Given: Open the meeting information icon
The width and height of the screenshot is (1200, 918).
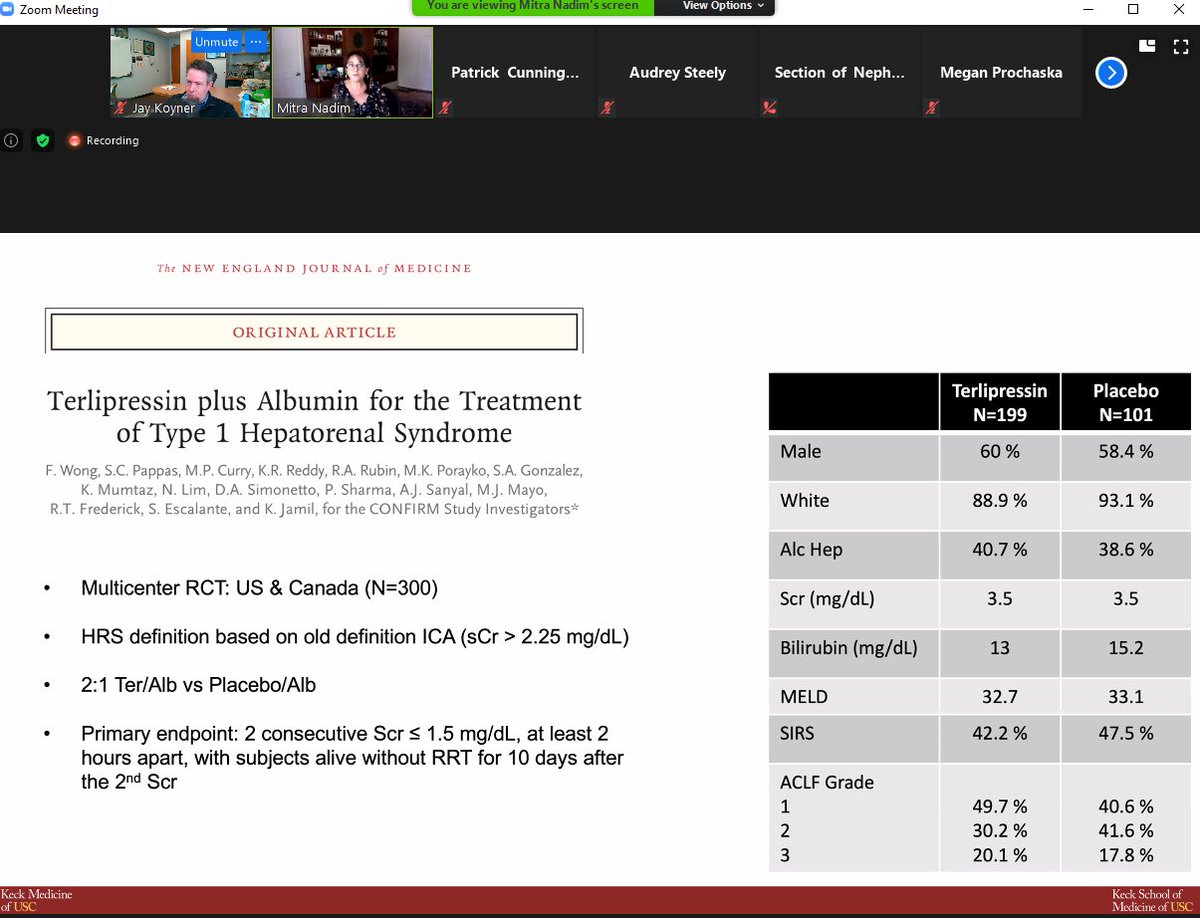Looking at the screenshot, I should (x=11, y=141).
